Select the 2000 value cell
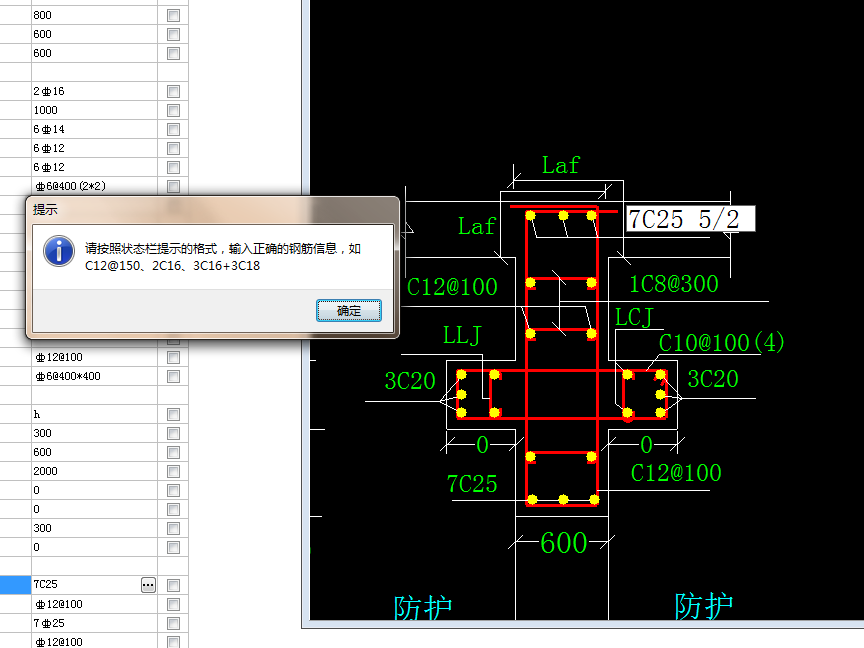The image size is (864, 648). point(94,471)
